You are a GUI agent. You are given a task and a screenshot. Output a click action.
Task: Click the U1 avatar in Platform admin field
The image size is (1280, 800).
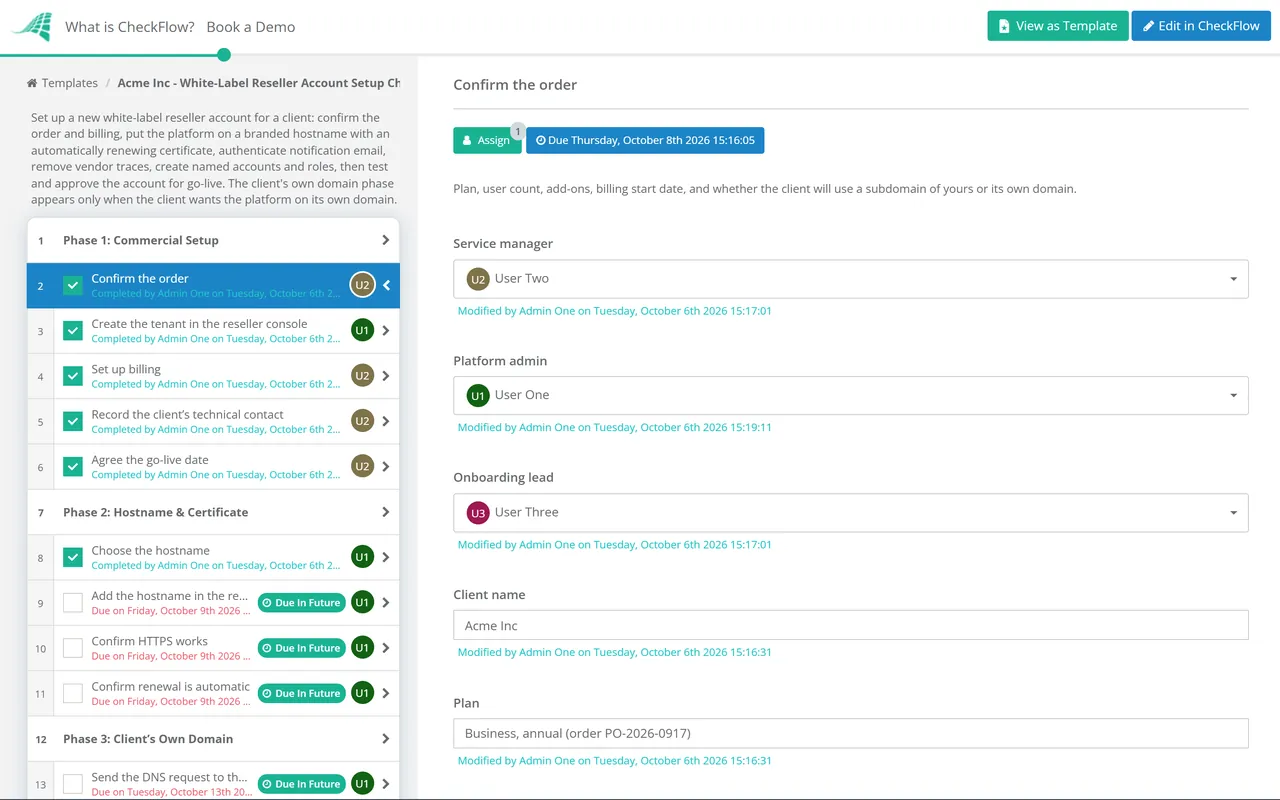click(x=478, y=396)
